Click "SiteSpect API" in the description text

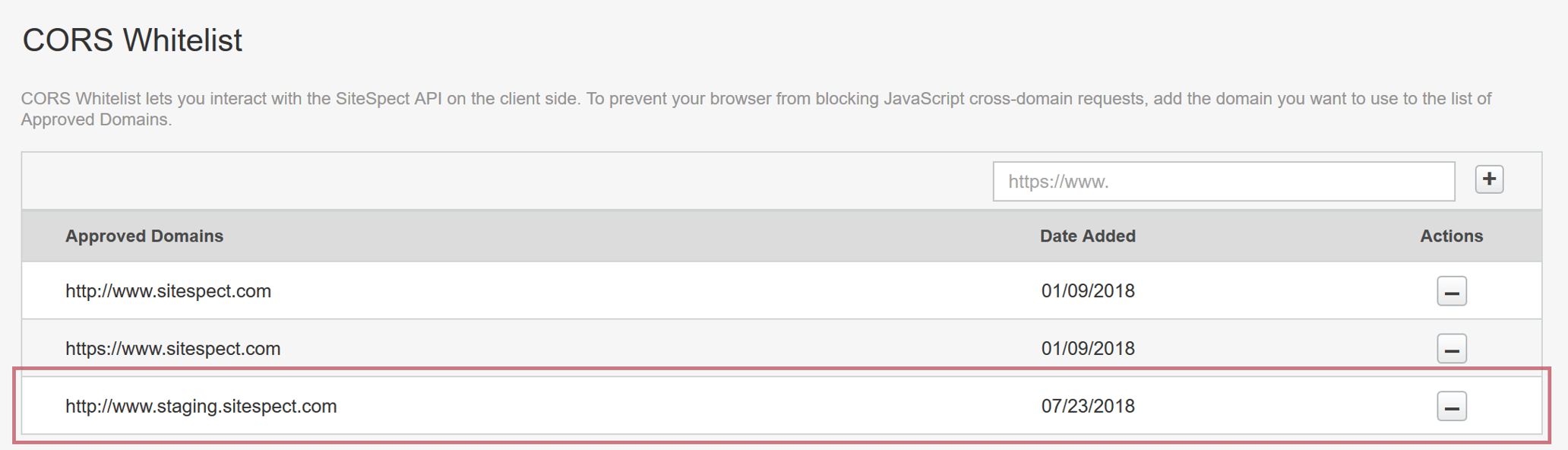click(388, 99)
